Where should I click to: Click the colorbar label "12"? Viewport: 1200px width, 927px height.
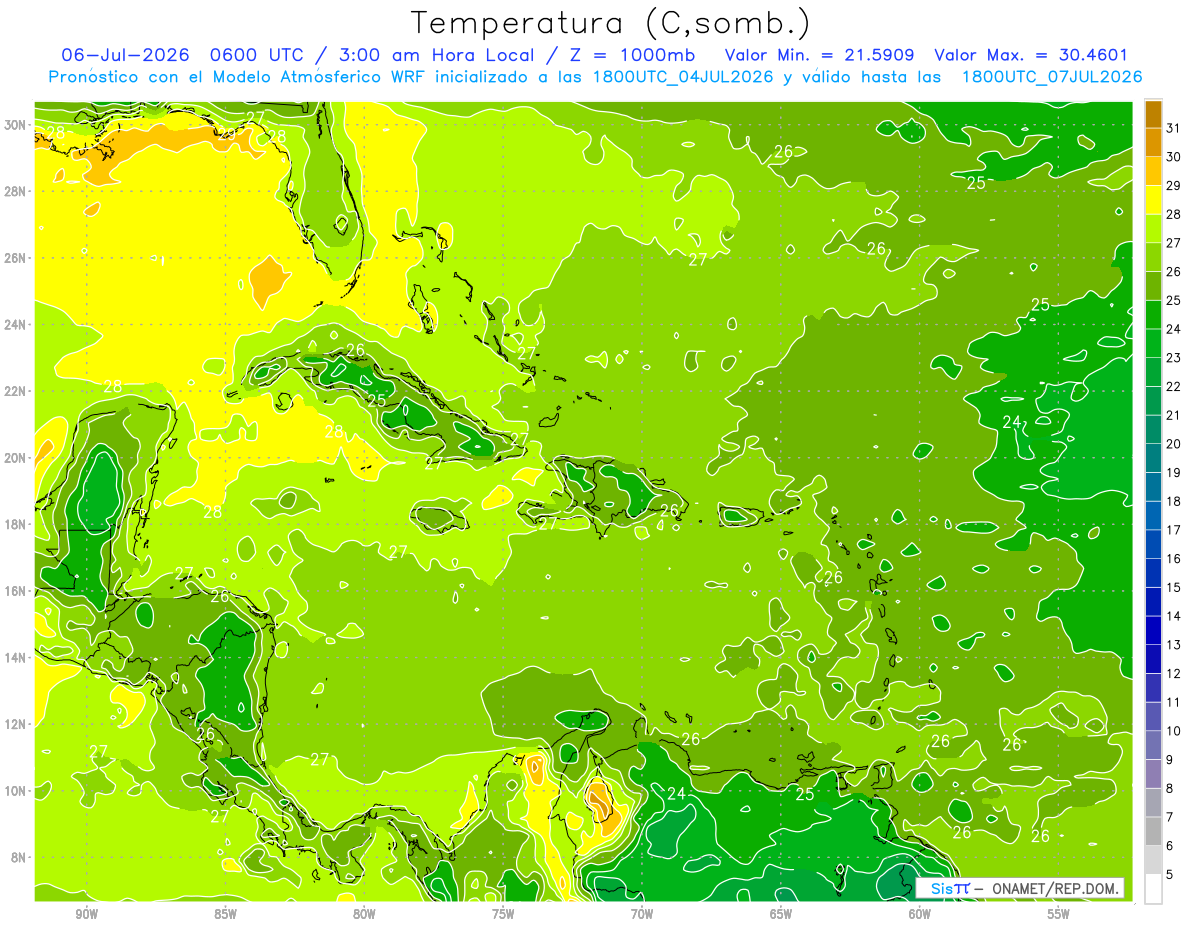(x=1173, y=674)
